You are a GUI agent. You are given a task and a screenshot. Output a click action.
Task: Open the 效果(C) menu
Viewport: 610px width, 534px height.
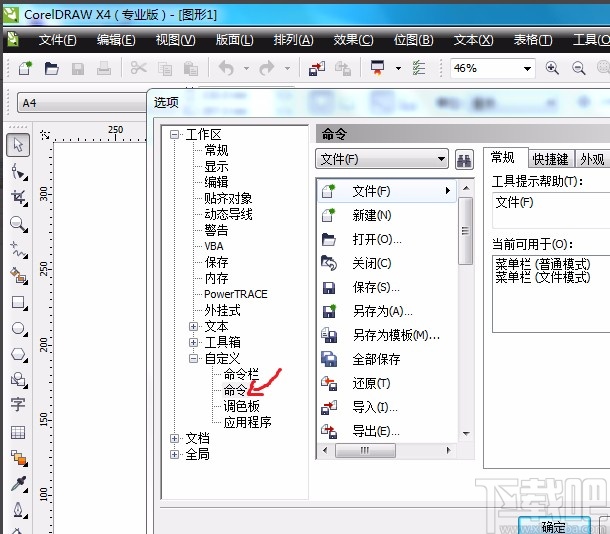tap(353, 40)
